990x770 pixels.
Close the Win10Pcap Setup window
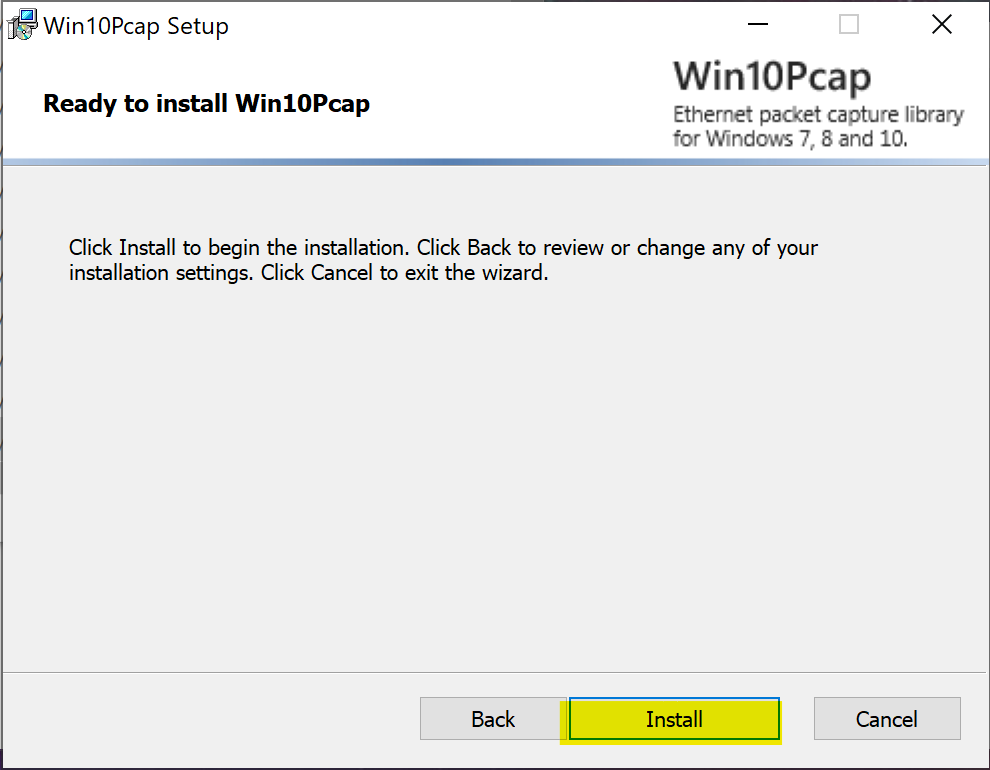941,25
